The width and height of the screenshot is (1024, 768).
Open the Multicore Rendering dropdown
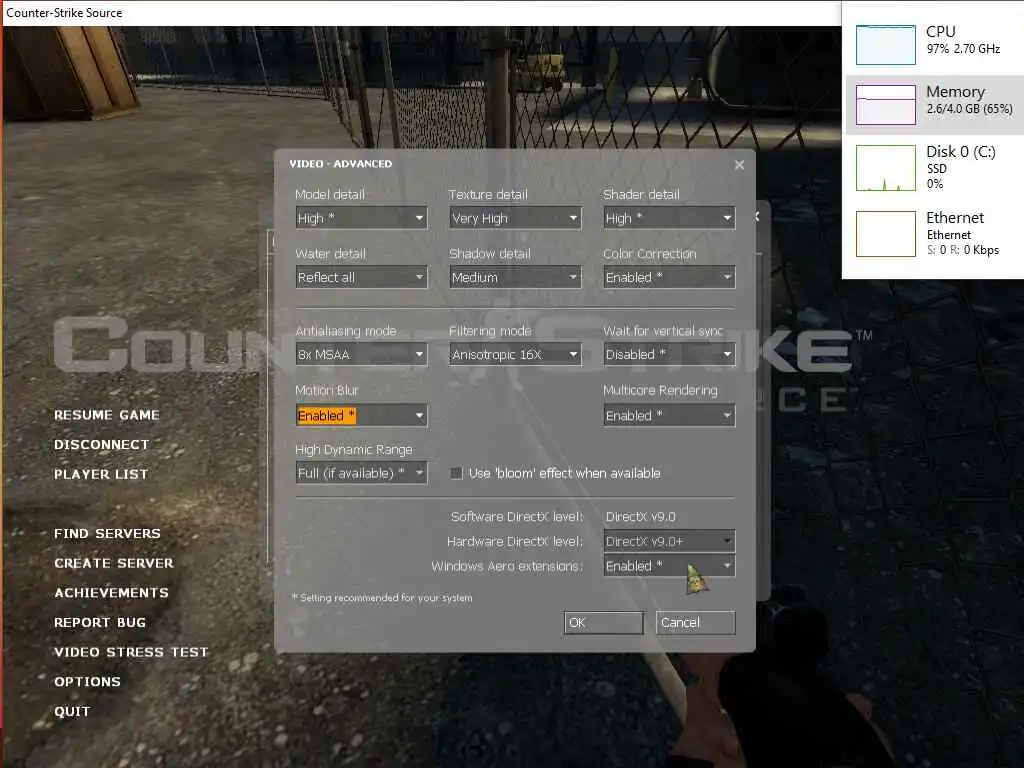coord(669,415)
